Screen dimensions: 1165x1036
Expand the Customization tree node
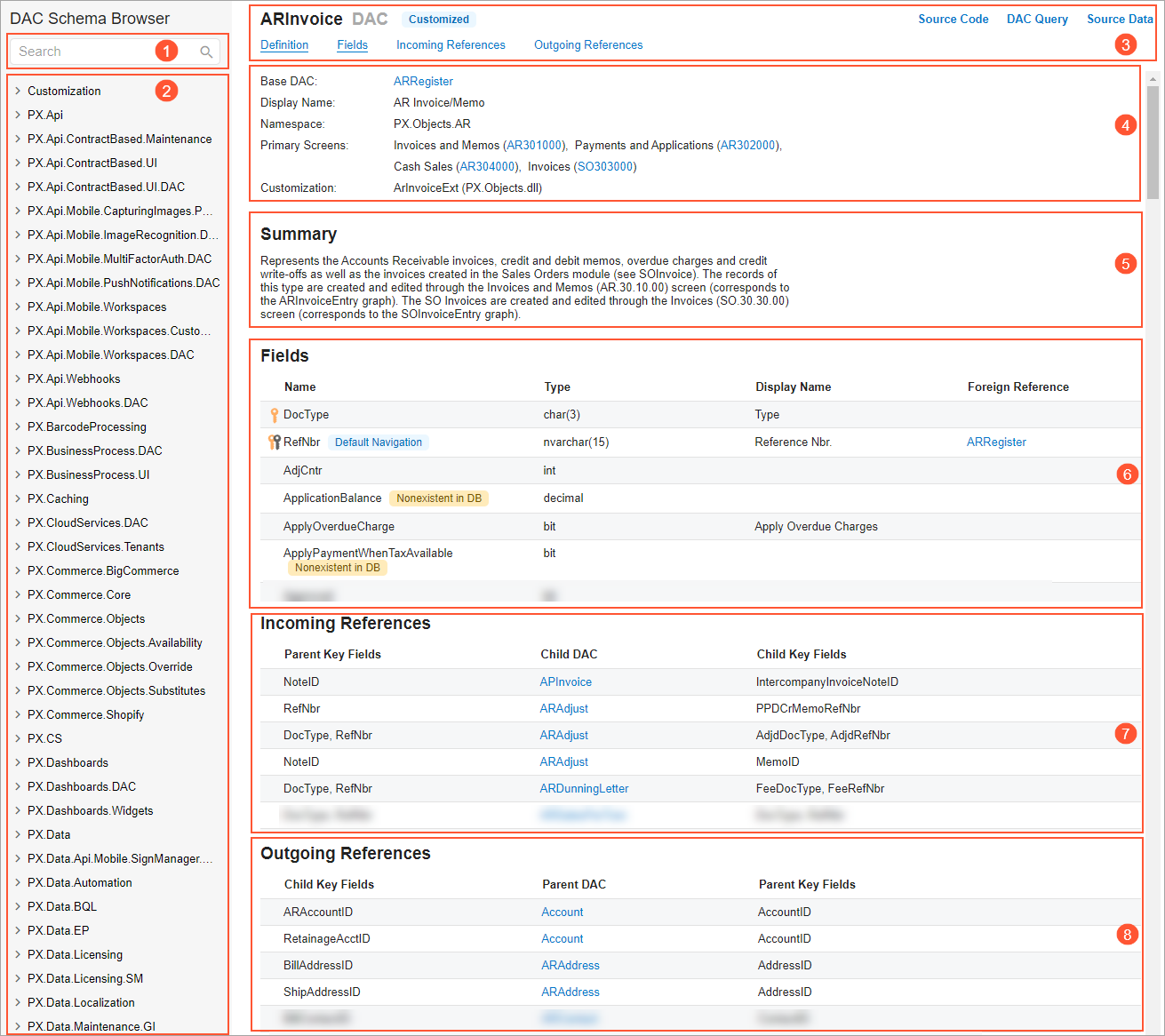tap(18, 91)
